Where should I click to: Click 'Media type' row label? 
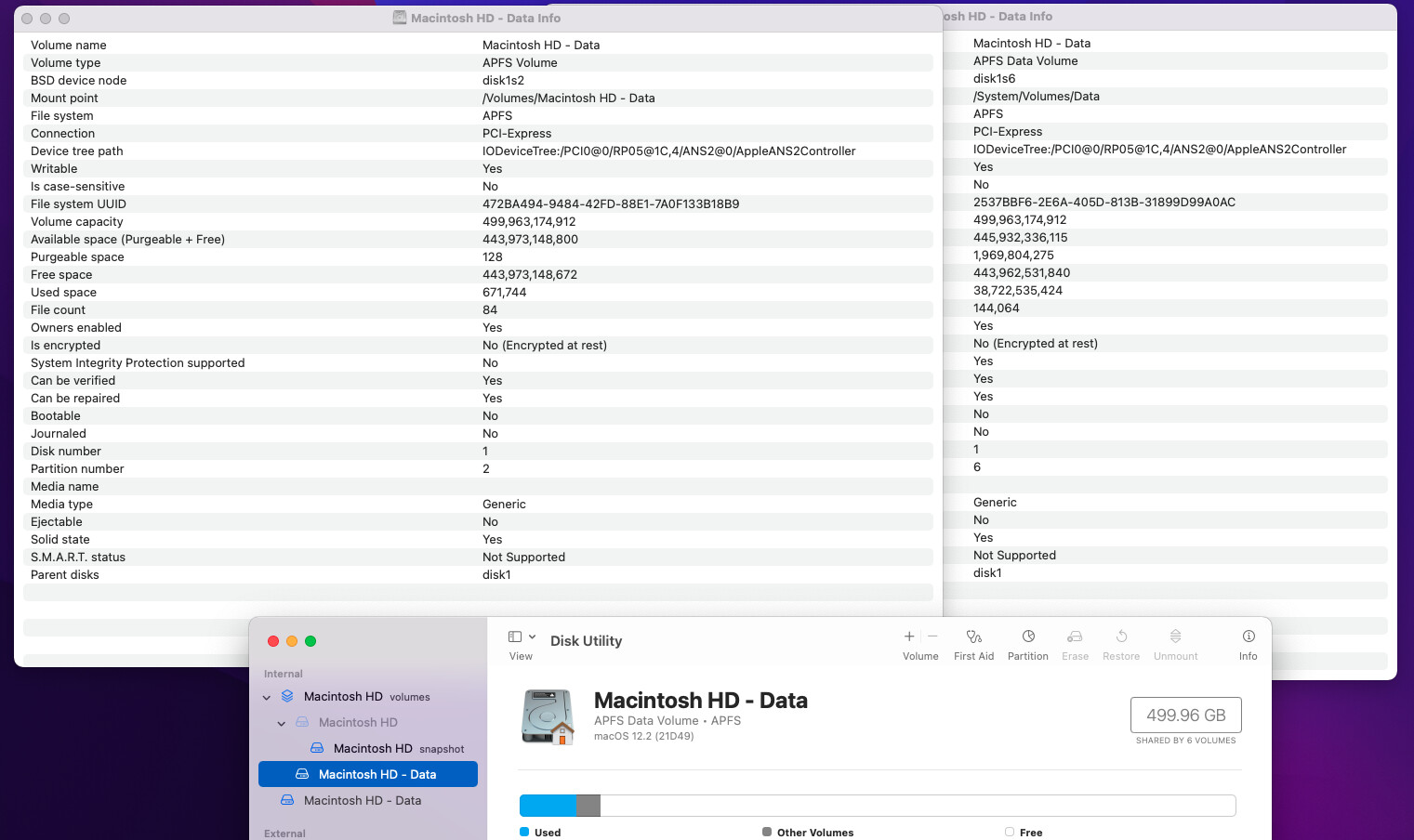[61, 504]
